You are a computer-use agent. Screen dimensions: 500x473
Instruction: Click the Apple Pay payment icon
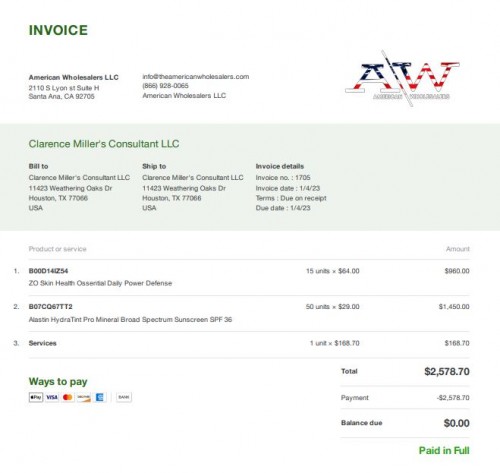coord(36,397)
